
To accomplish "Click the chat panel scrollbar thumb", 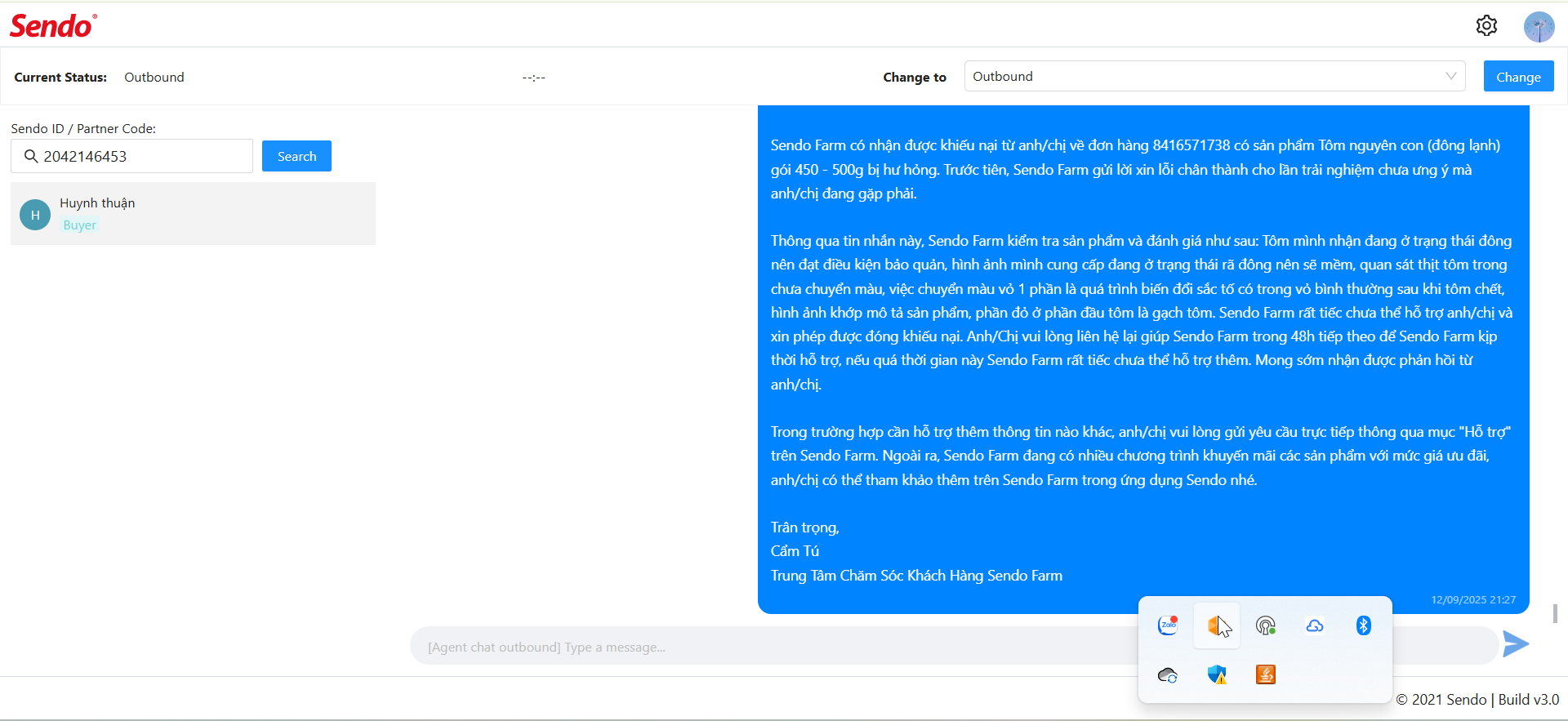I will tap(1555, 613).
